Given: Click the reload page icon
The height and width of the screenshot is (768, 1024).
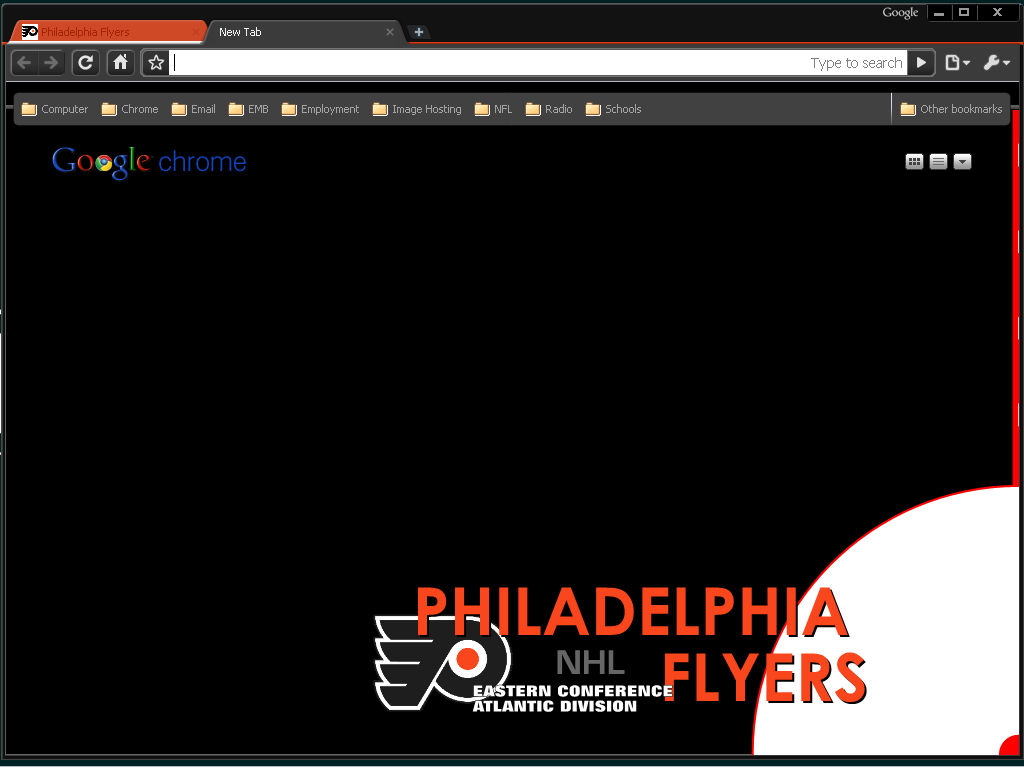Looking at the screenshot, I should click(x=85, y=62).
